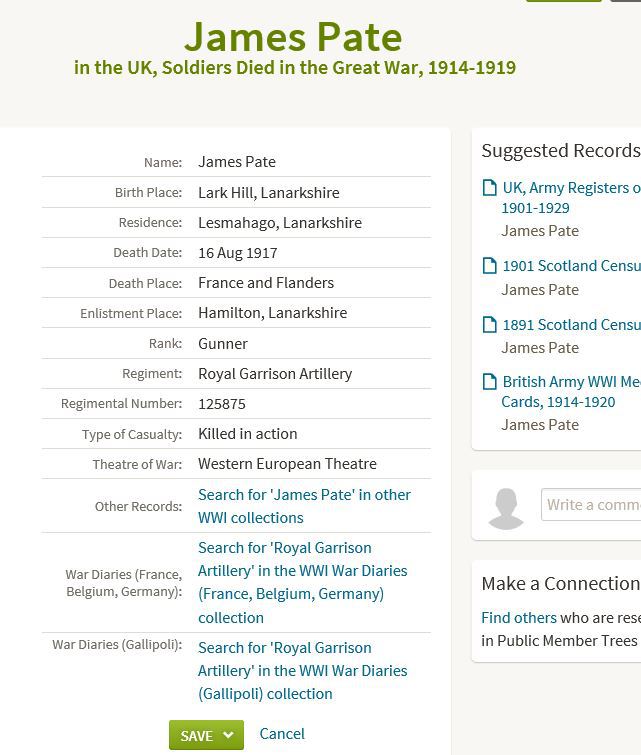Image resolution: width=641 pixels, height=755 pixels.
Task: Click document icon beside UK Army Registers record
Action: [489, 188]
